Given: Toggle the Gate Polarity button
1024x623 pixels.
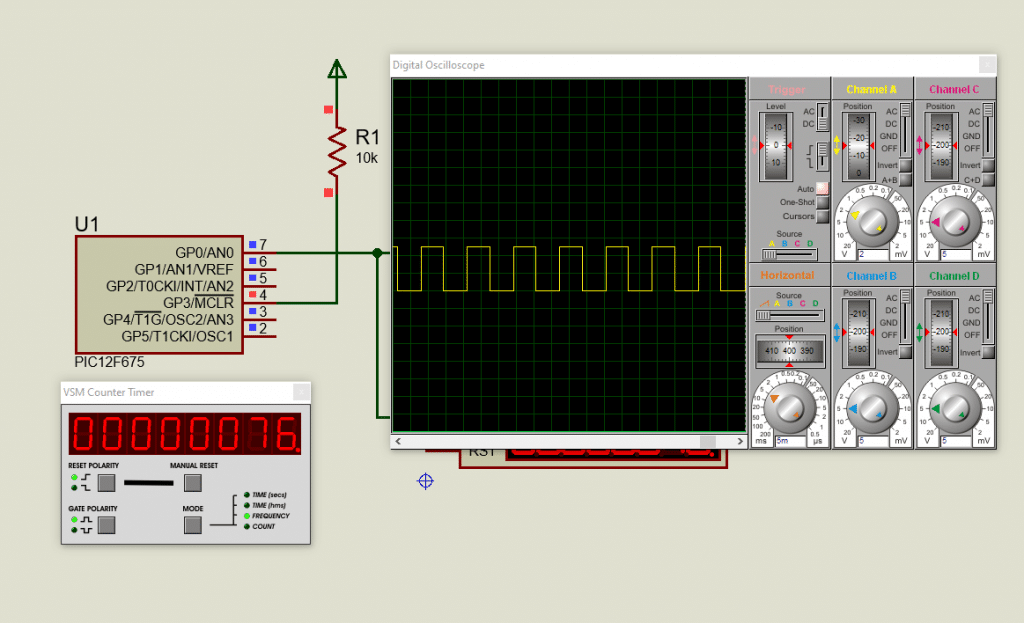Looking at the screenshot, I should pyautogui.click(x=106, y=525).
